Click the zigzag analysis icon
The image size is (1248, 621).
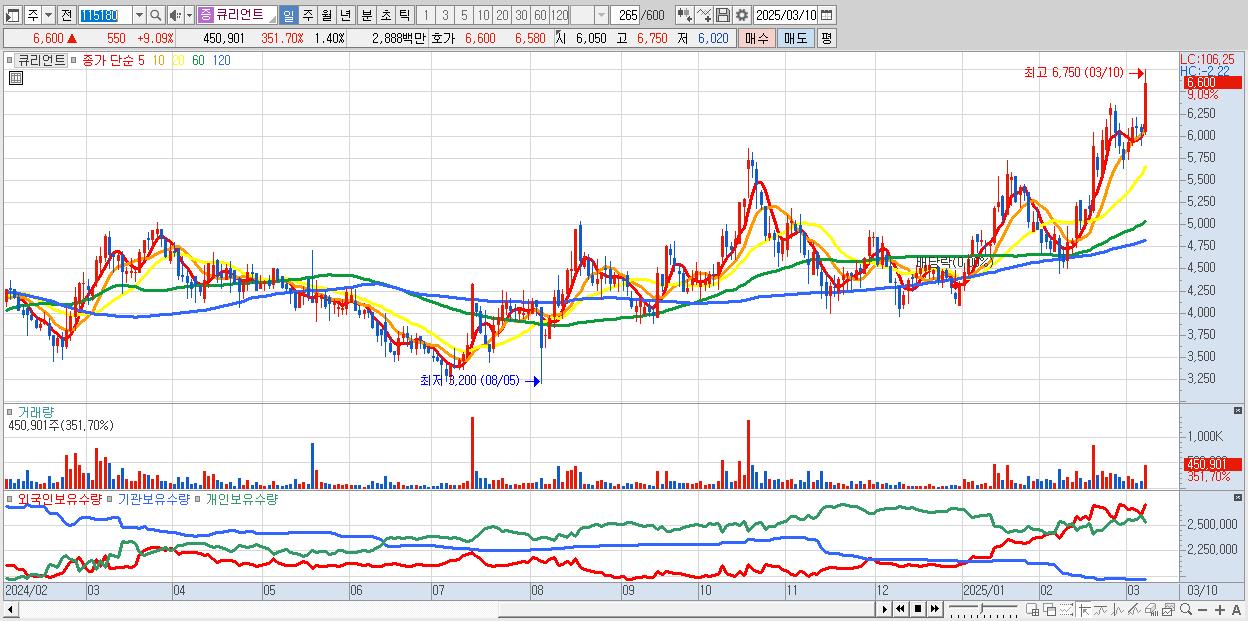(1118, 609)
